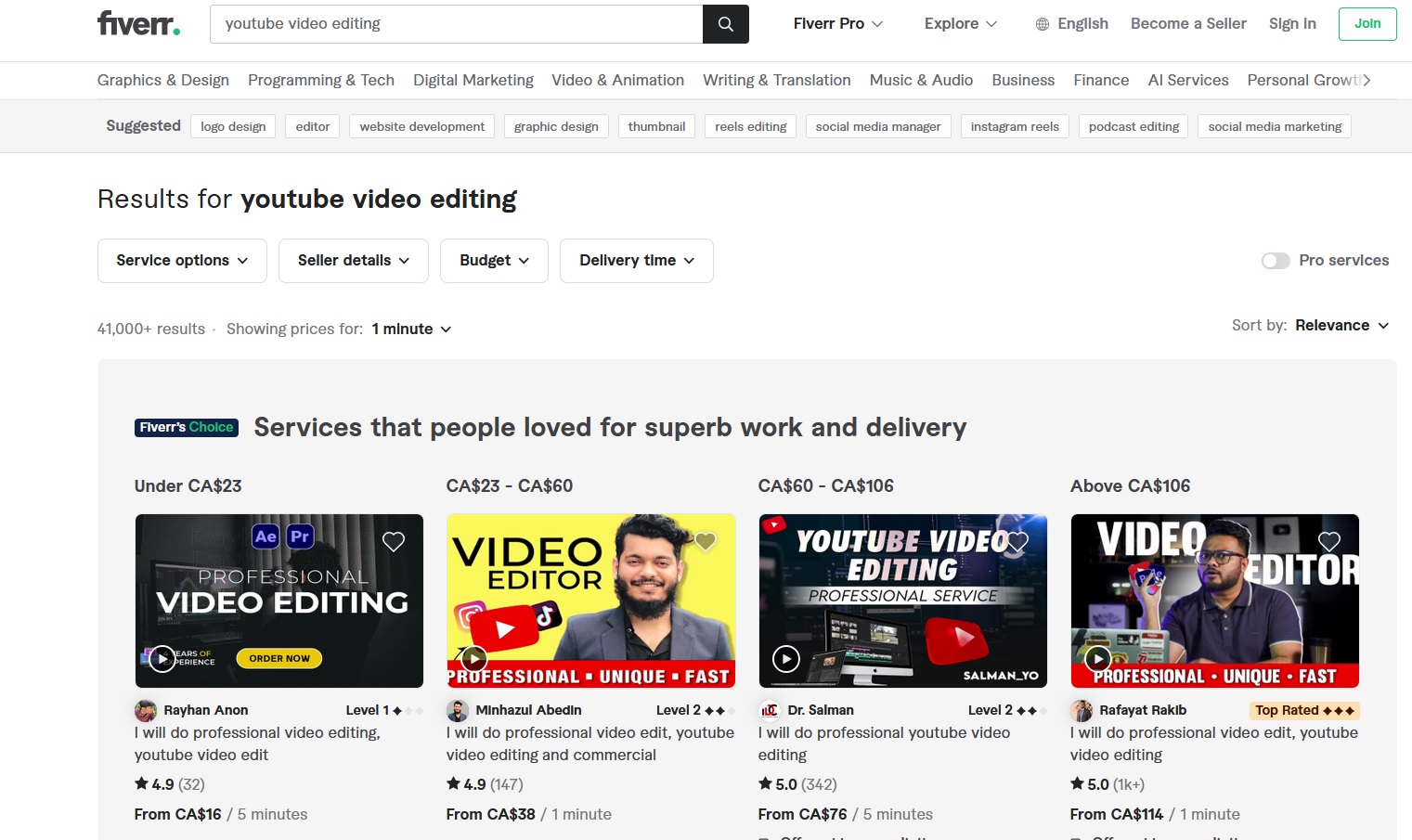Favorite the Rafayat Rakib gig with heart

[x=1329, y=541]
